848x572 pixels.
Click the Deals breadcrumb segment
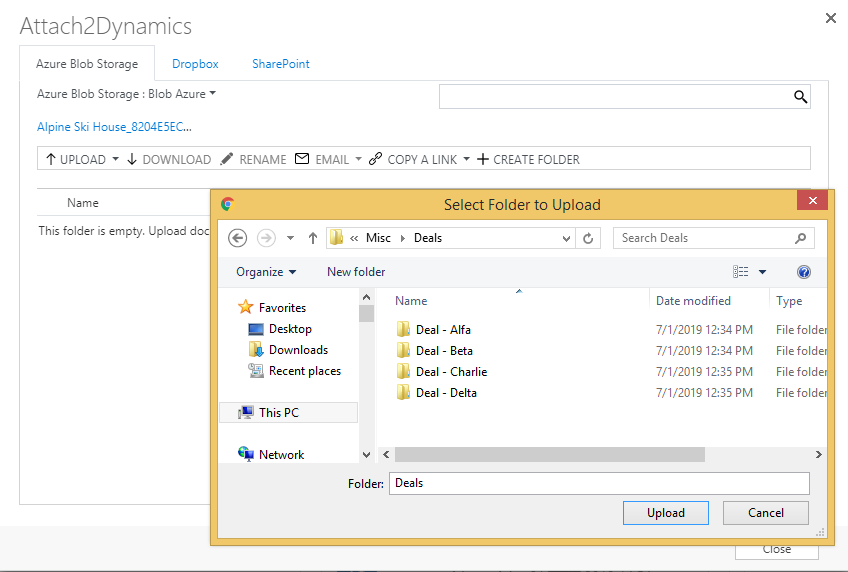(x=428, y=238)
